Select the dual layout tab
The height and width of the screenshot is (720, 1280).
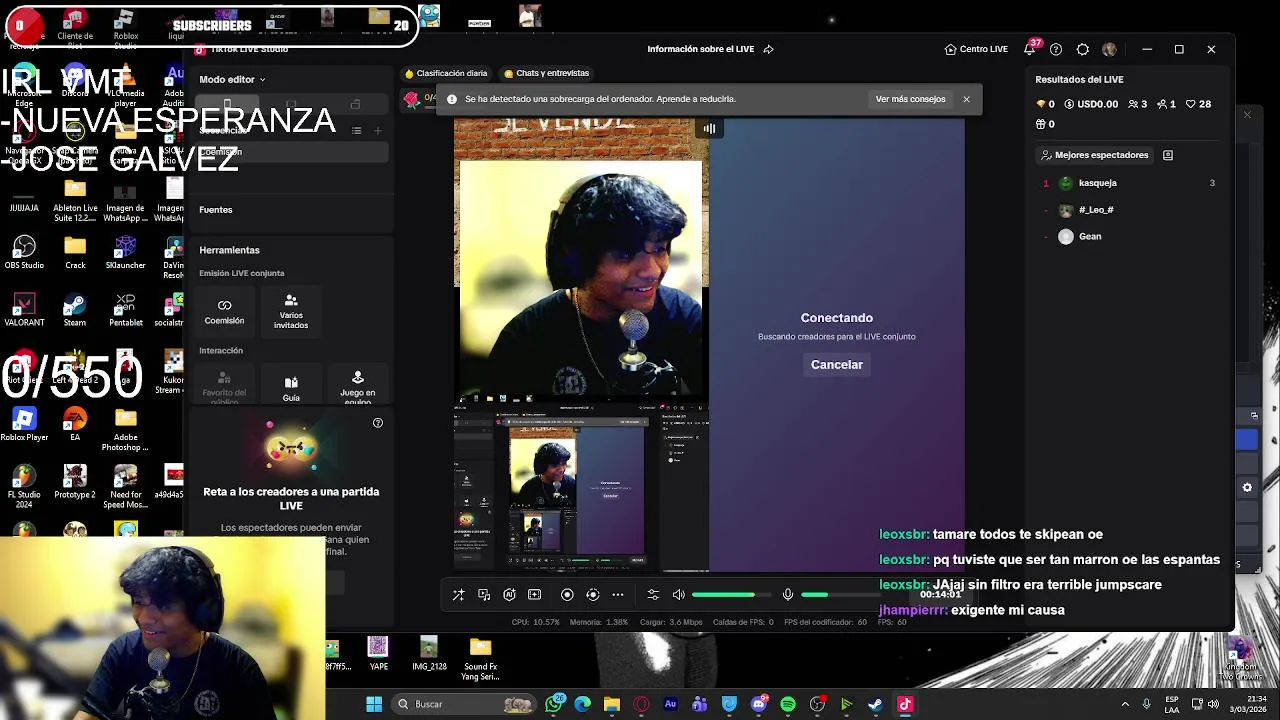pyautogui.click(x=355, y=104)
